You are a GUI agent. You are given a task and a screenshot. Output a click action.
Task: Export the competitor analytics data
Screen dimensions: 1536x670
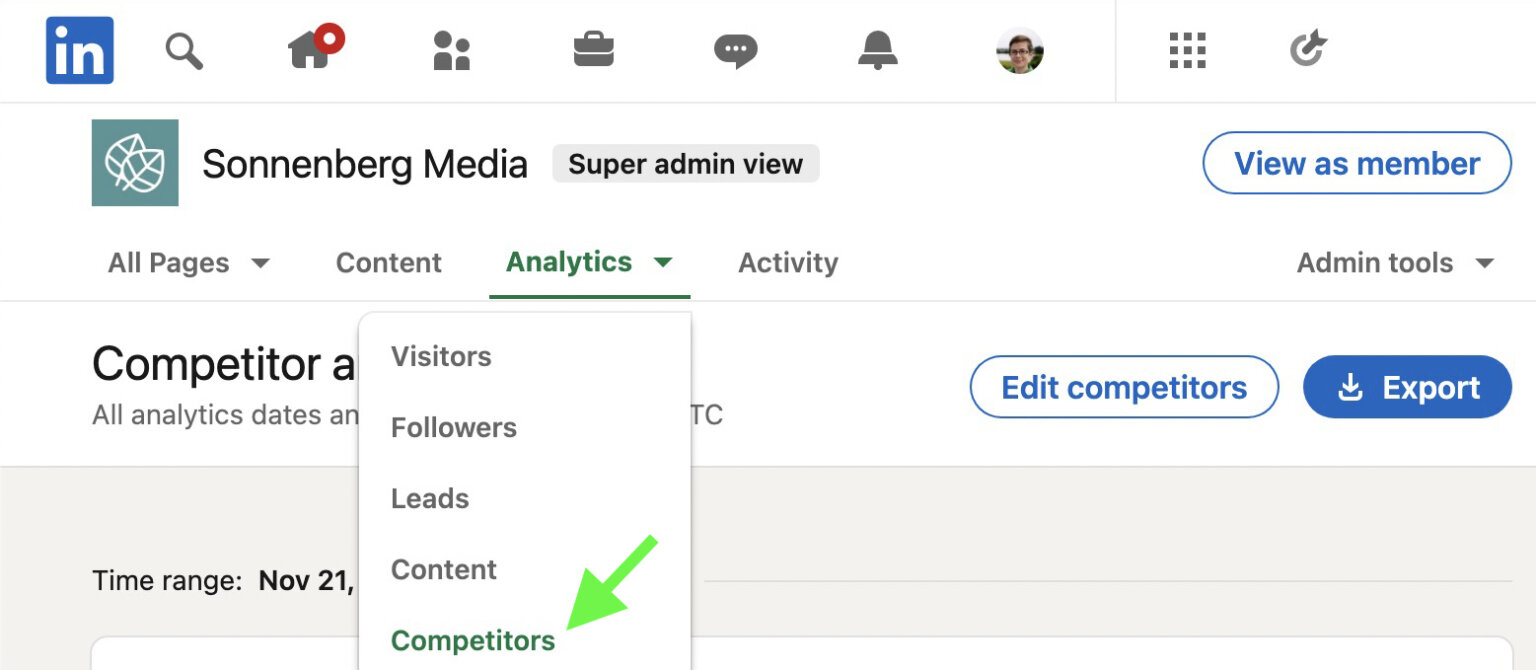pos(1407,387)
